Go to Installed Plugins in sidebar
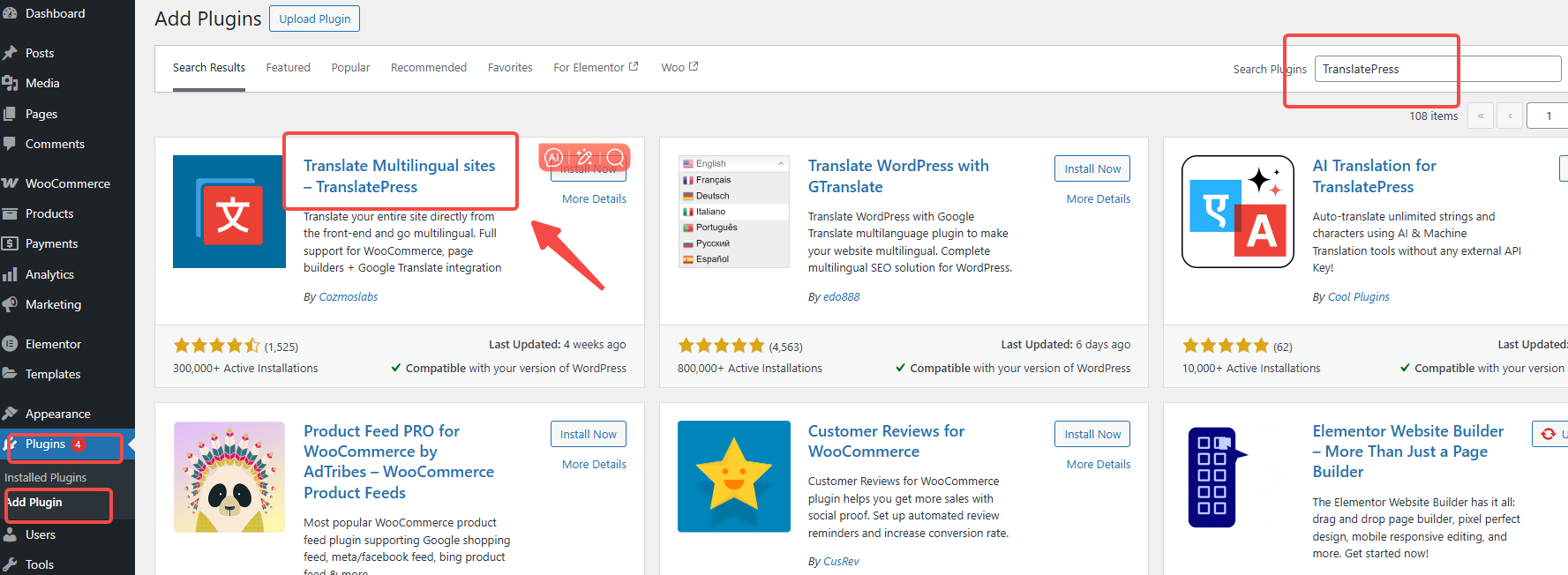Viewport: 1568px width, 575px height. [x=46, y=477]
